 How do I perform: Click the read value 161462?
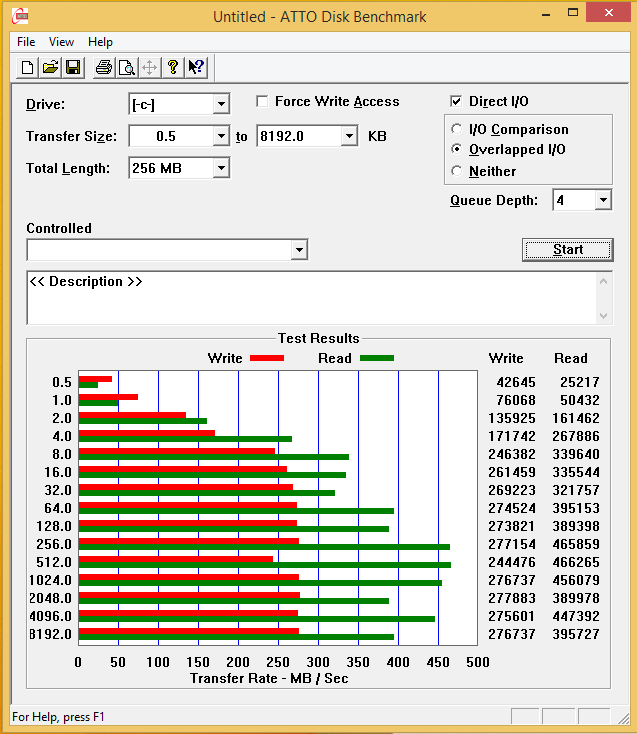[576, 418]
